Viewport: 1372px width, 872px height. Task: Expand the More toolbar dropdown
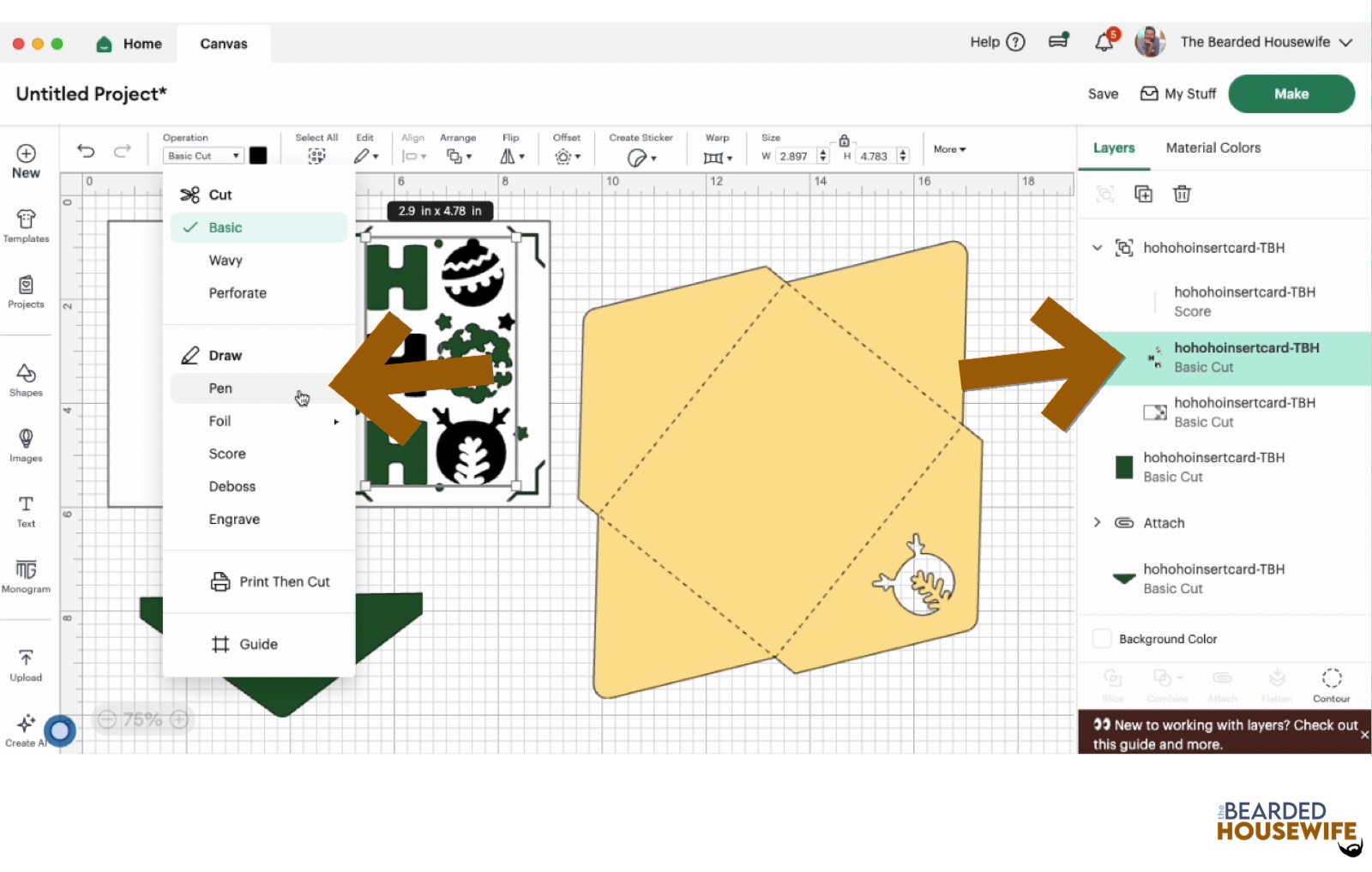949,149
